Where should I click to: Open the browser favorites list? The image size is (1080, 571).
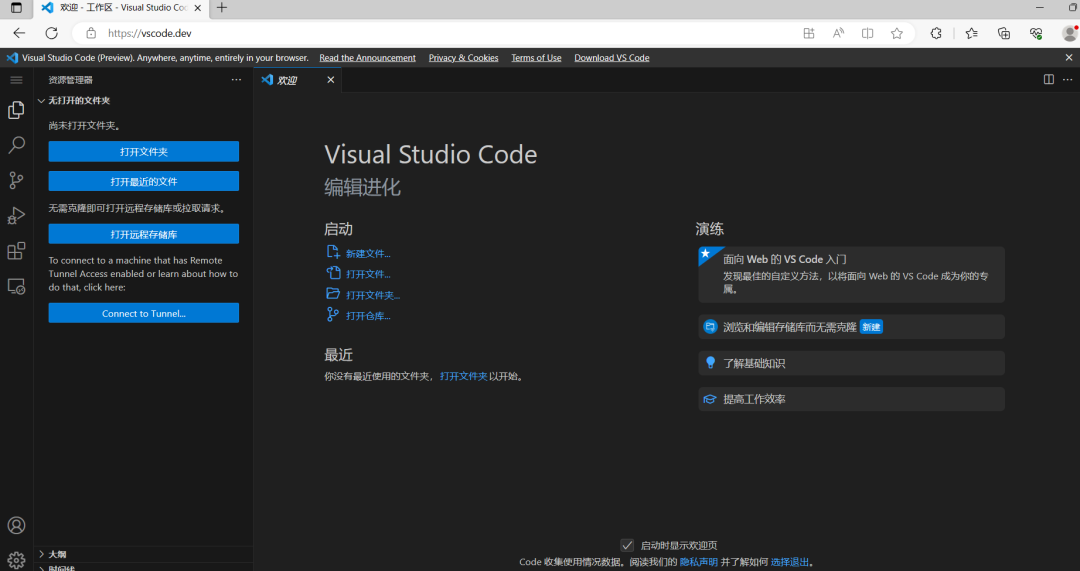tap(971, 33)
